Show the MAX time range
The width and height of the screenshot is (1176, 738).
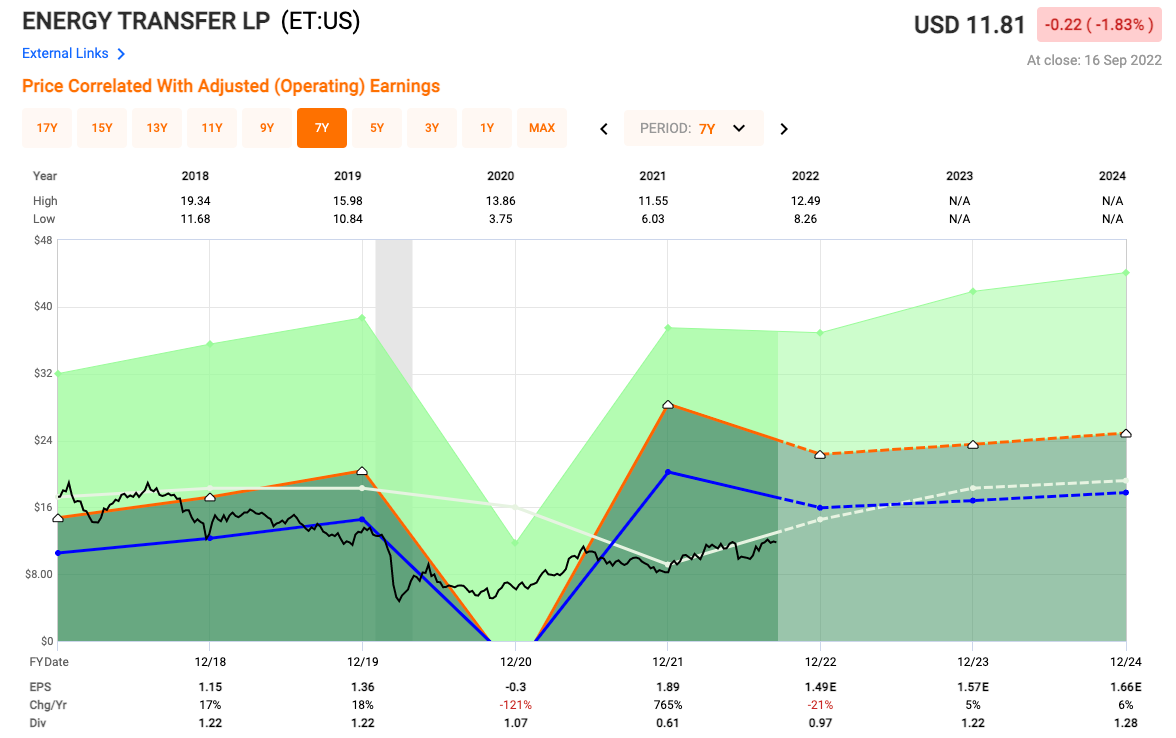pos(542,128)
